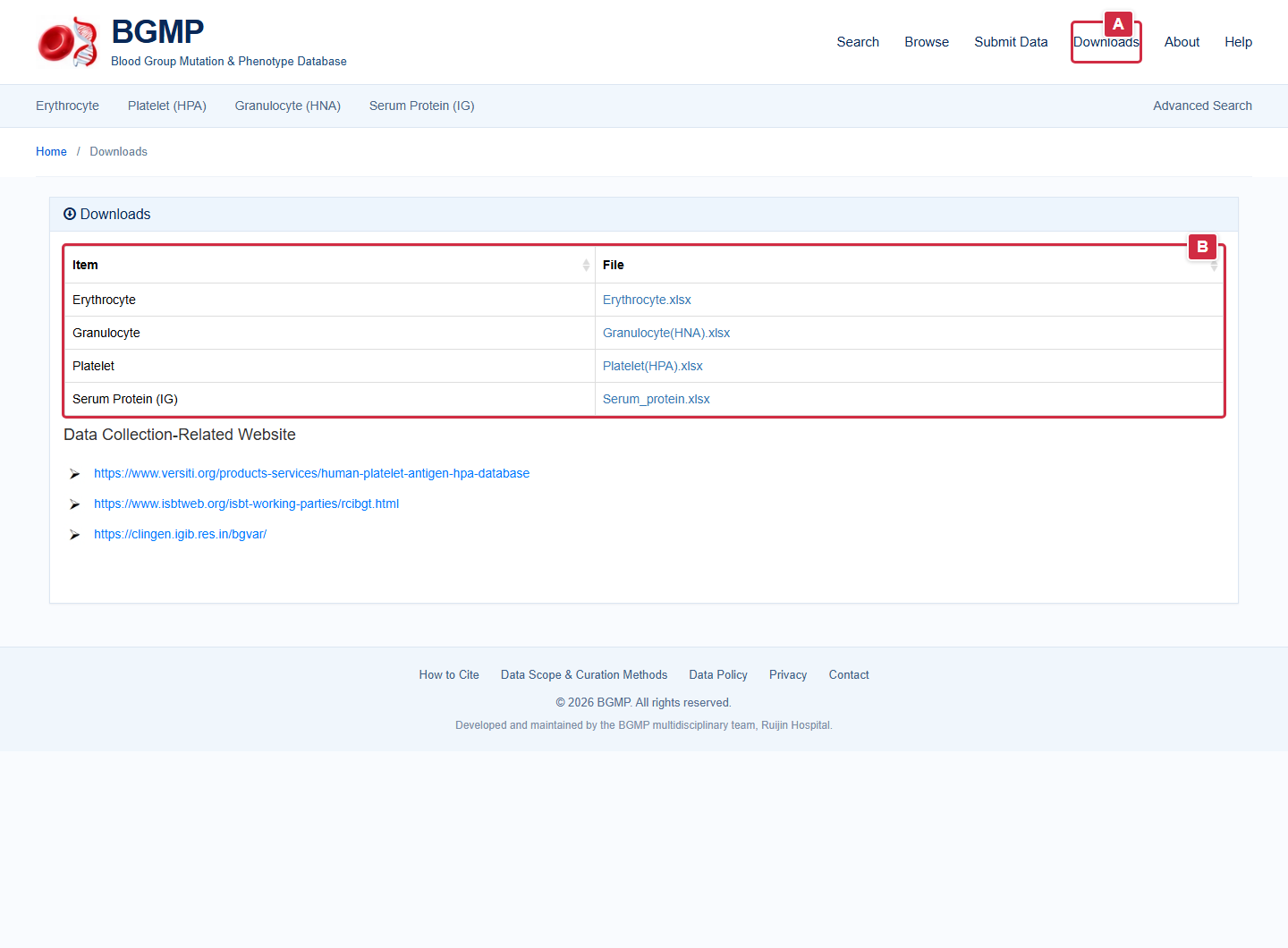The height and width of the screenshot is (948, 1288).
Task: Open Data Policy footer link
Action: (x=718, y=675)
